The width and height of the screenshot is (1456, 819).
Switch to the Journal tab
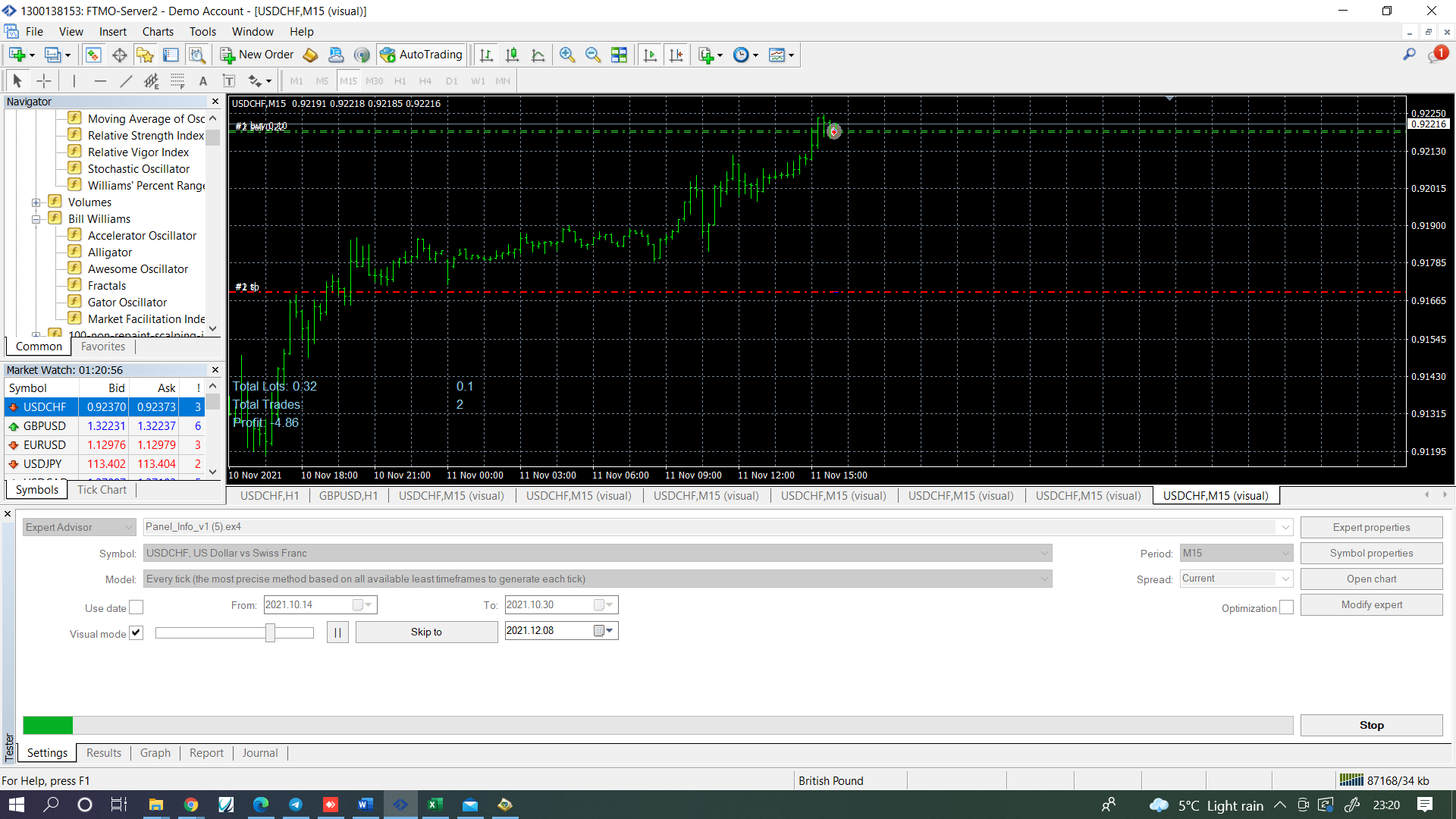(260, 753)
